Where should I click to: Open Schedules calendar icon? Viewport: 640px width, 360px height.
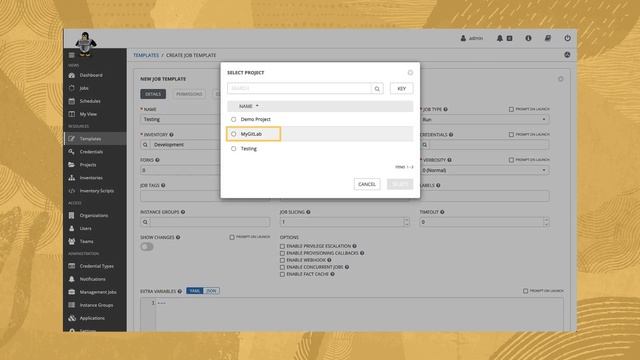click(72, 101)
